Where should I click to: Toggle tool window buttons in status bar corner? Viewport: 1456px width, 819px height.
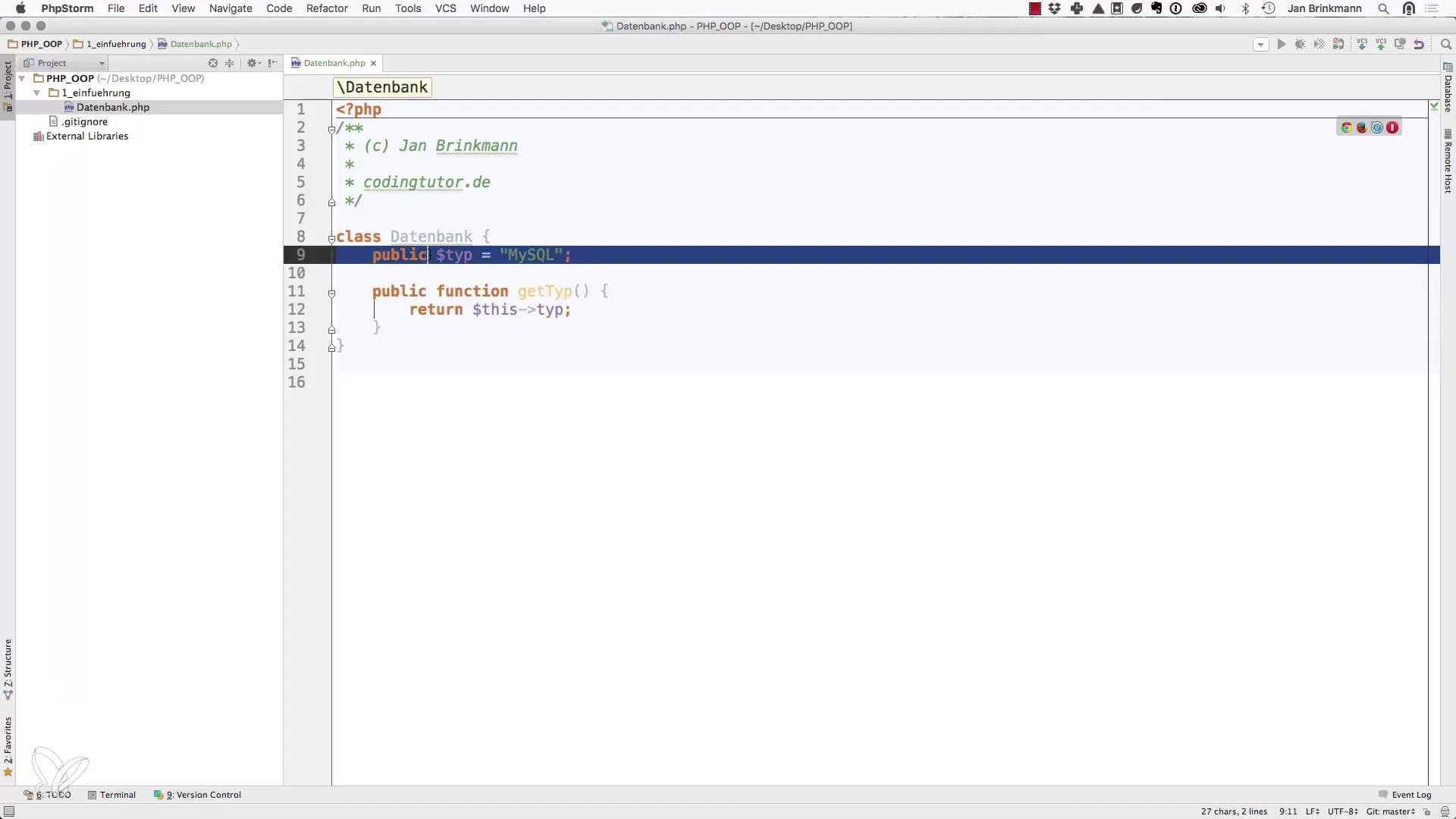(x=9, y=811)
